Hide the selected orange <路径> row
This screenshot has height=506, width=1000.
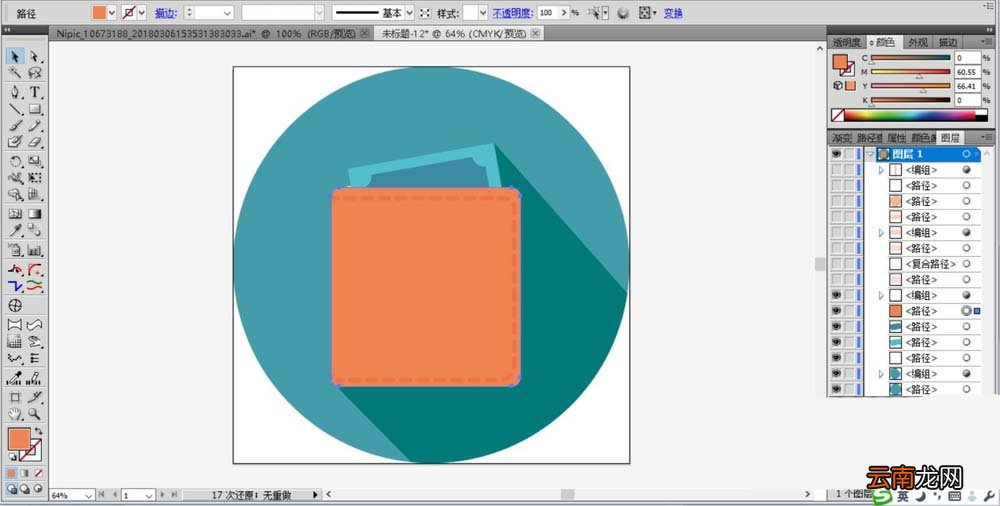tap(836, 311)
